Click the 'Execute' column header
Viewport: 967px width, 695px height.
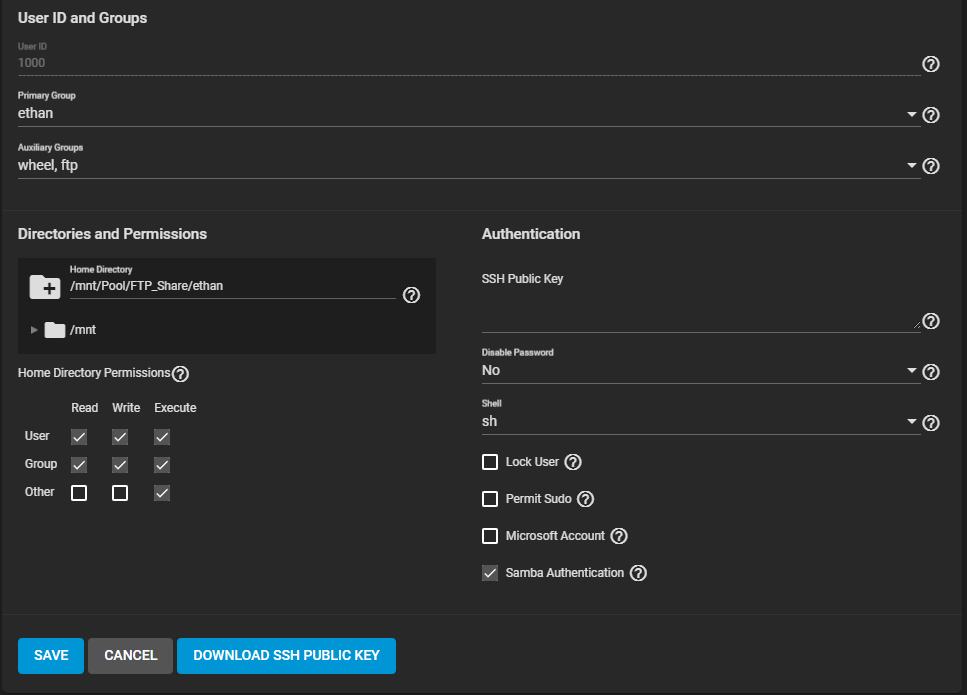pos(175,408)
